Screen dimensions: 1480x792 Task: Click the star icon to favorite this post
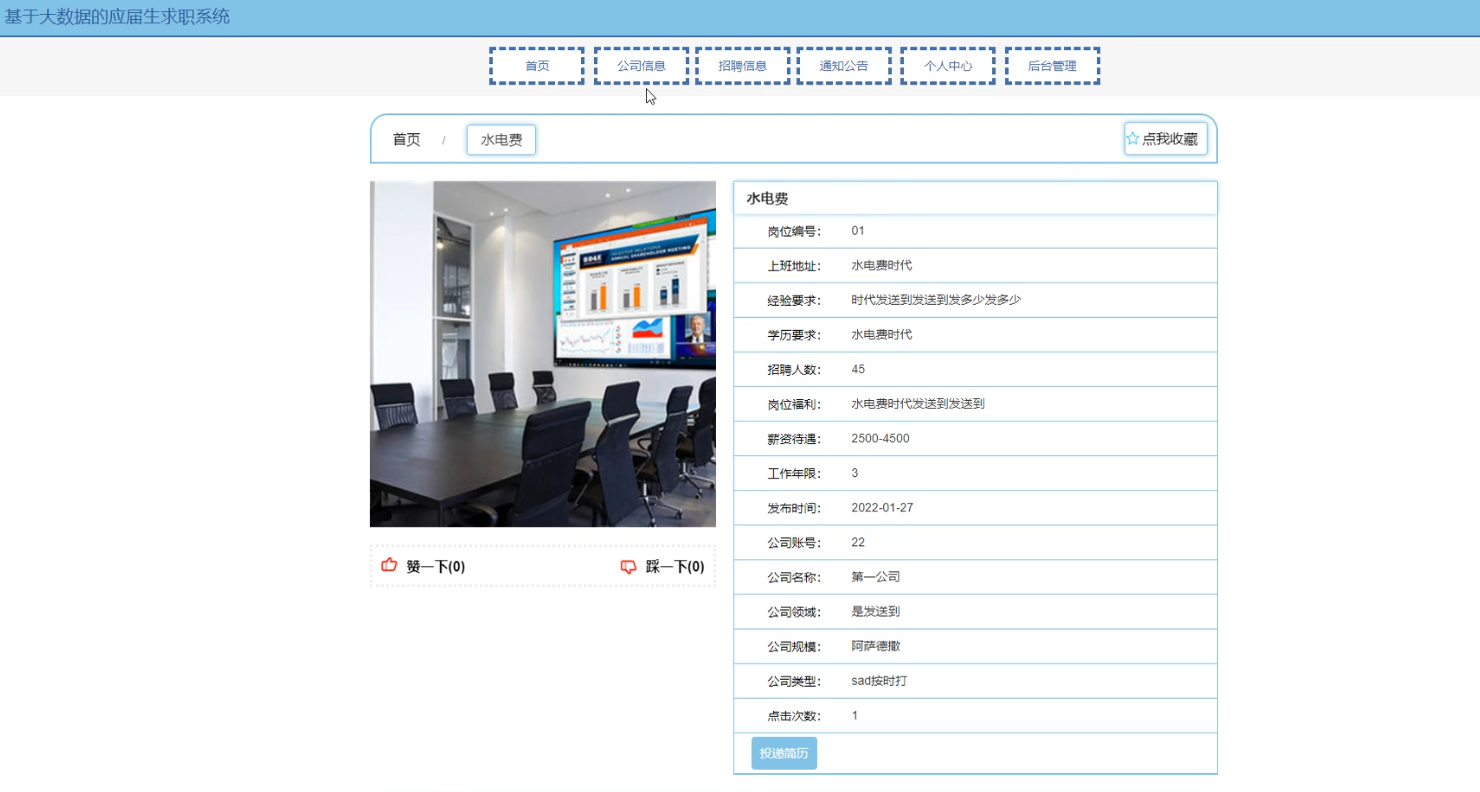pos(1131,138)
